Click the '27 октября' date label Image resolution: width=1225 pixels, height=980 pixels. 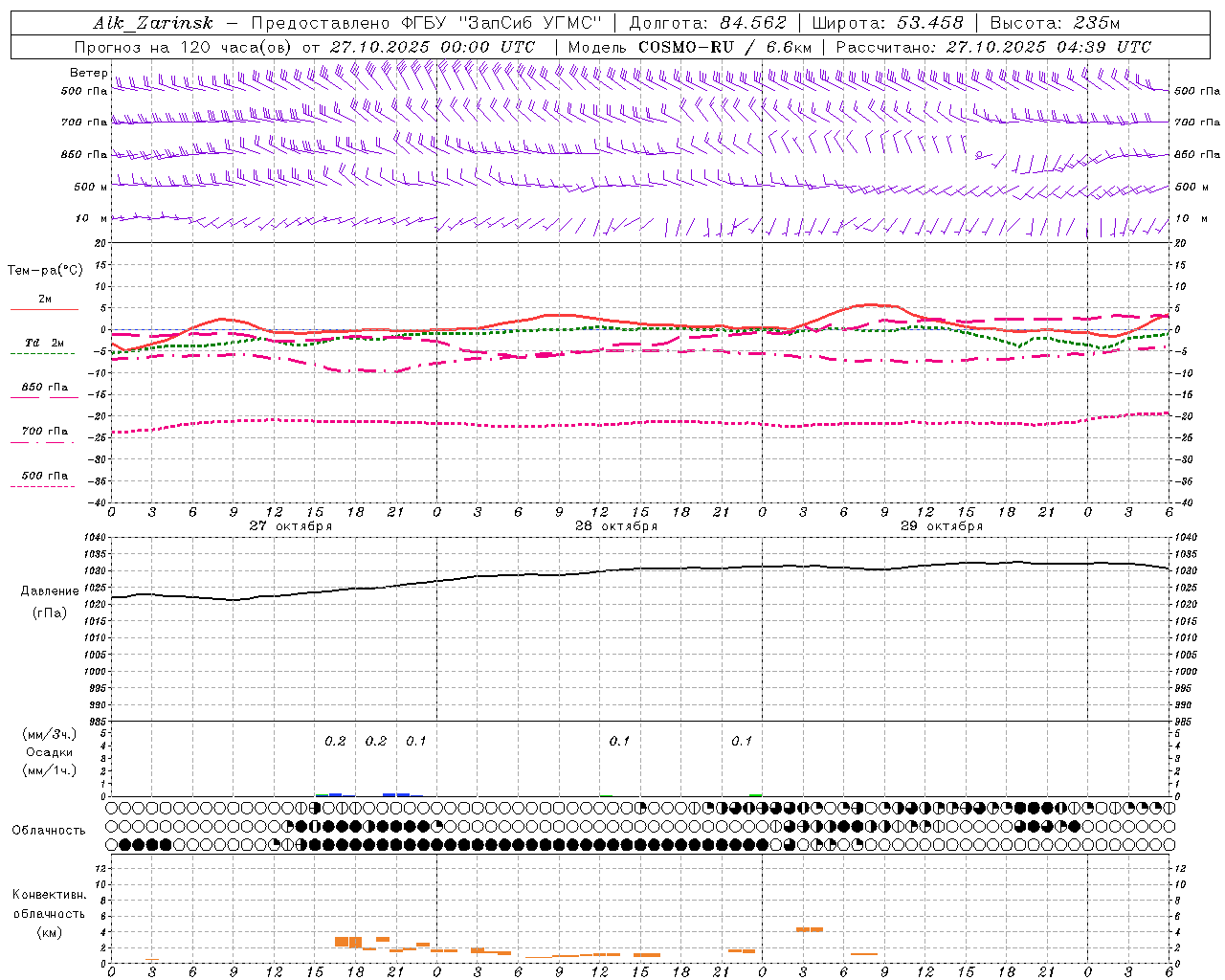(x=291, y=526)
